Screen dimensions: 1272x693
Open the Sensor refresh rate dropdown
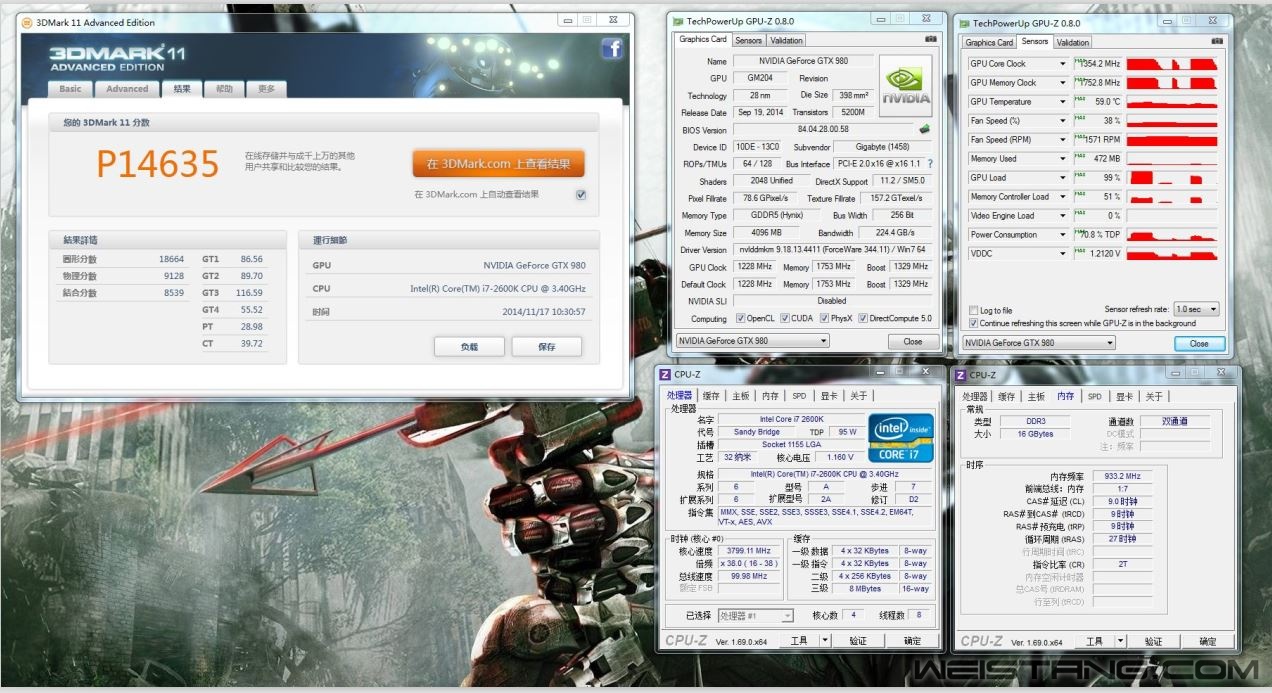1198,310
